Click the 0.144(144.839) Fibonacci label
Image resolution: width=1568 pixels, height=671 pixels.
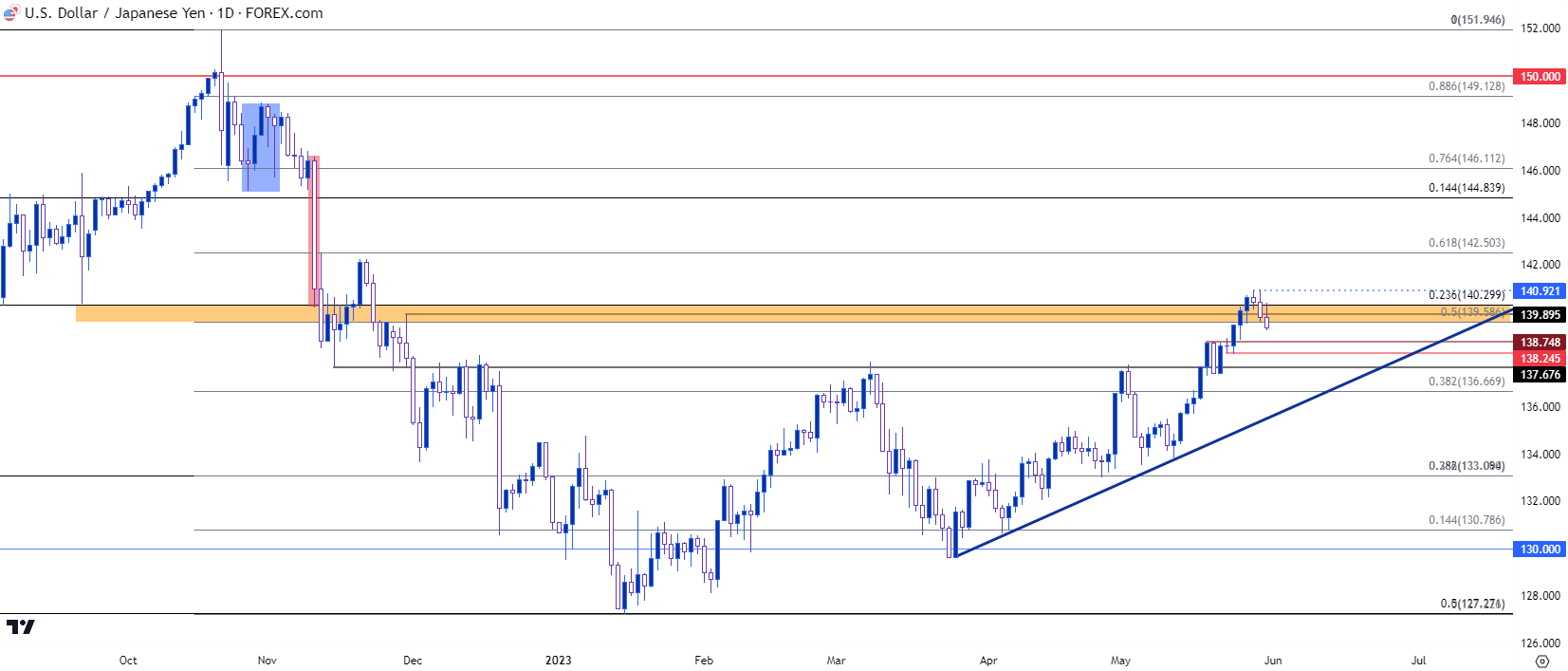click(x=1467, y=188)
